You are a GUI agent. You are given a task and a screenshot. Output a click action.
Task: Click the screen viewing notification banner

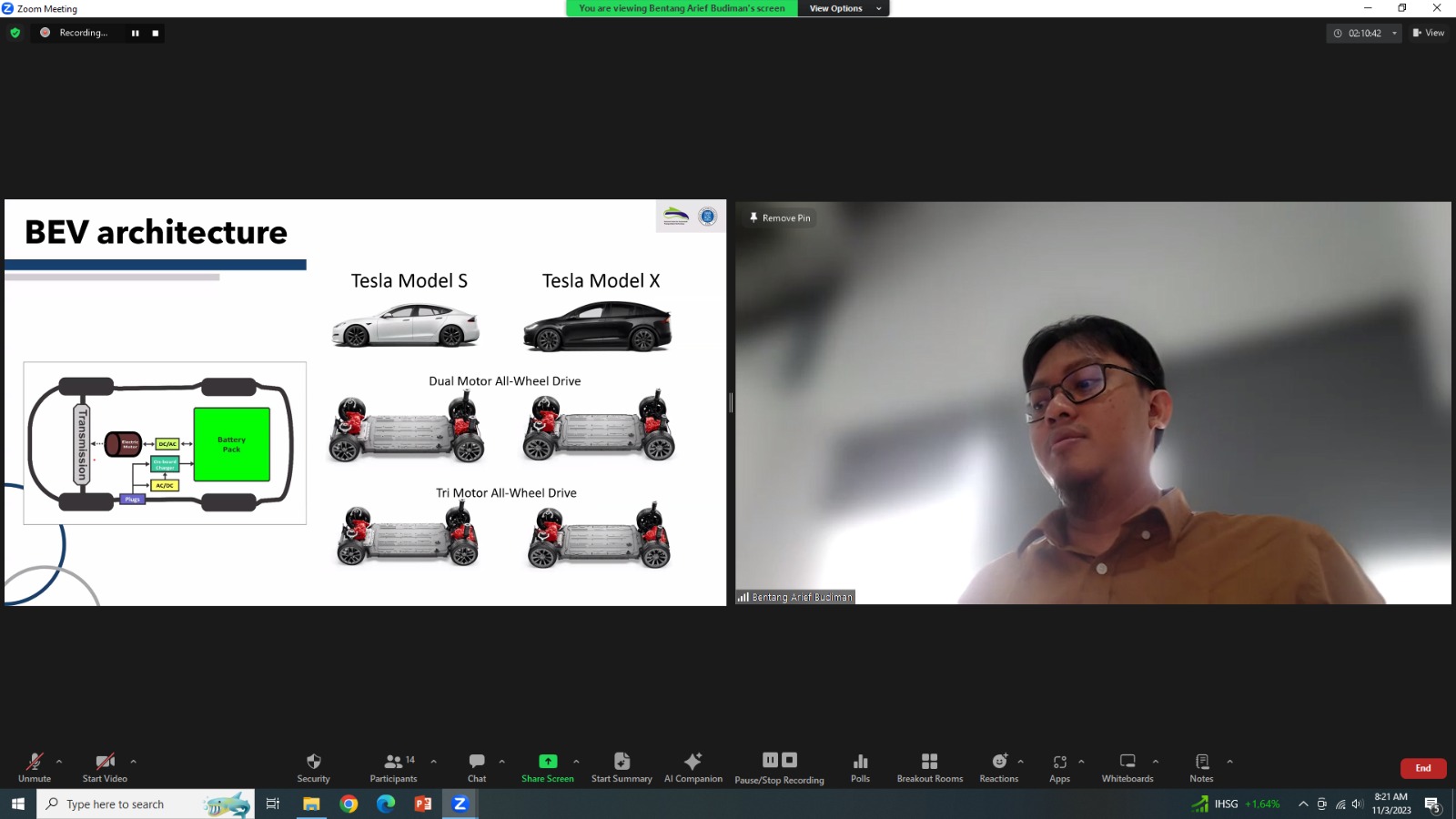click(682, 8)
